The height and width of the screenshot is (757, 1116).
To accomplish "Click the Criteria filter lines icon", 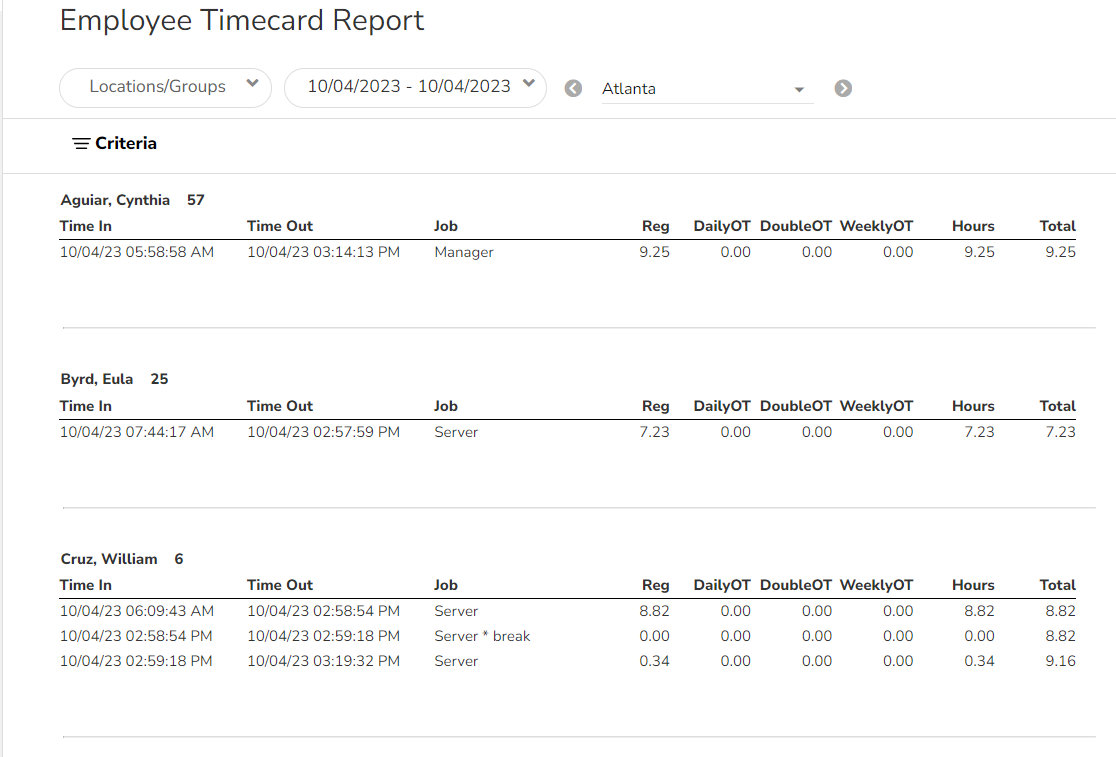I will point(81,144).
